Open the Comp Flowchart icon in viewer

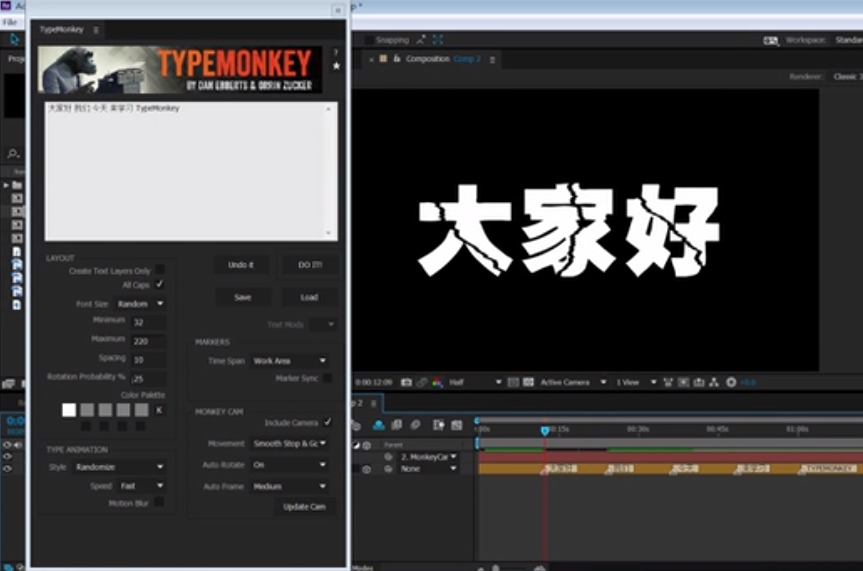(714, 382)
